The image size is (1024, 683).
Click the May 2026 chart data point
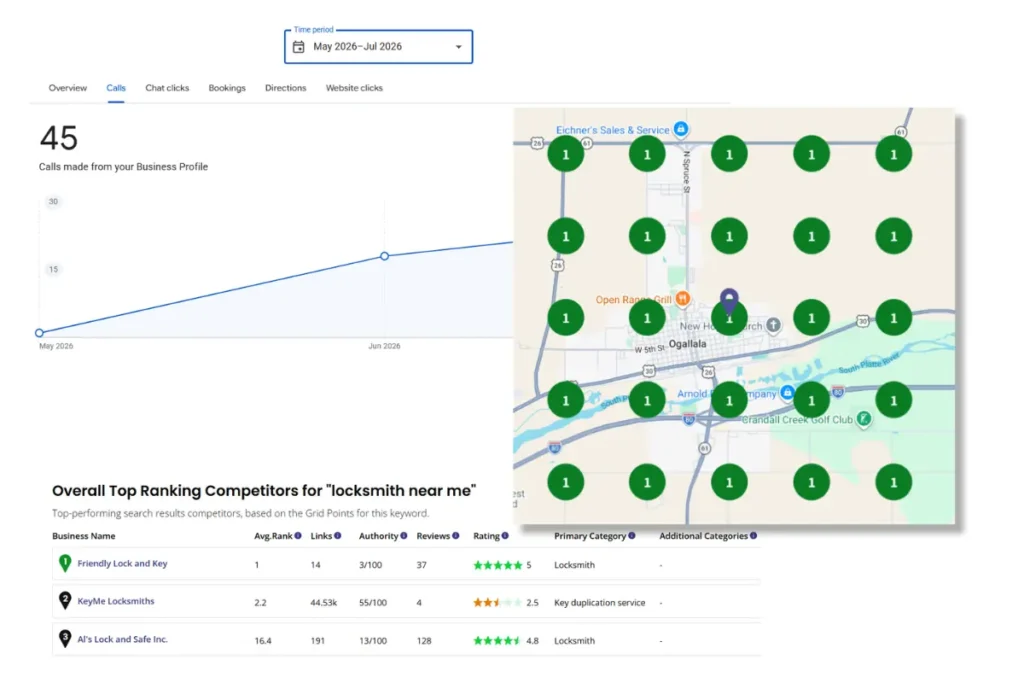coord(39,333)
